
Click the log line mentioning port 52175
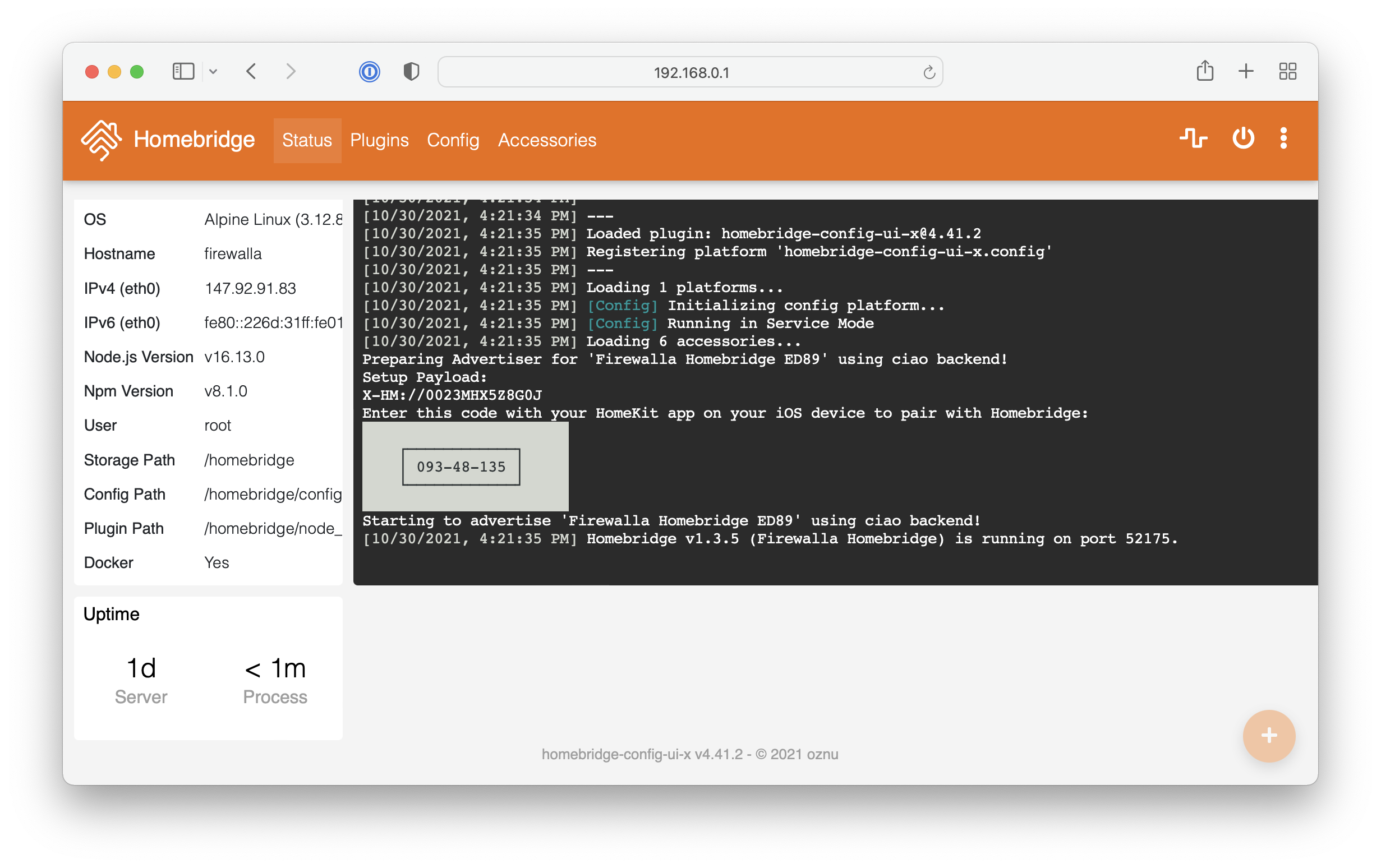(x=770, y=538)
